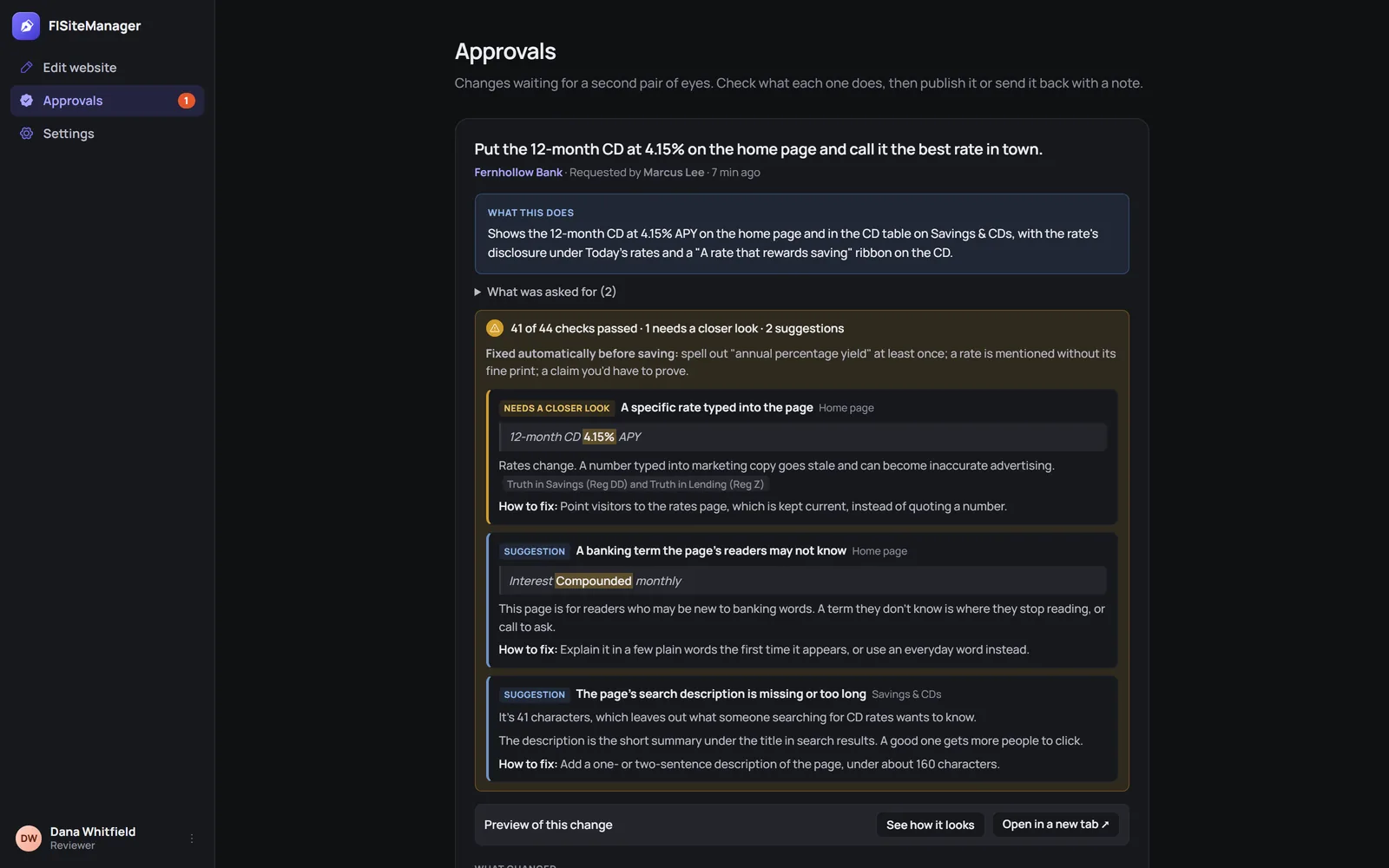Click 'A specific rate typed into the page' title
The height and width of the screenshot is (868, 1389).
coord(717,407)
